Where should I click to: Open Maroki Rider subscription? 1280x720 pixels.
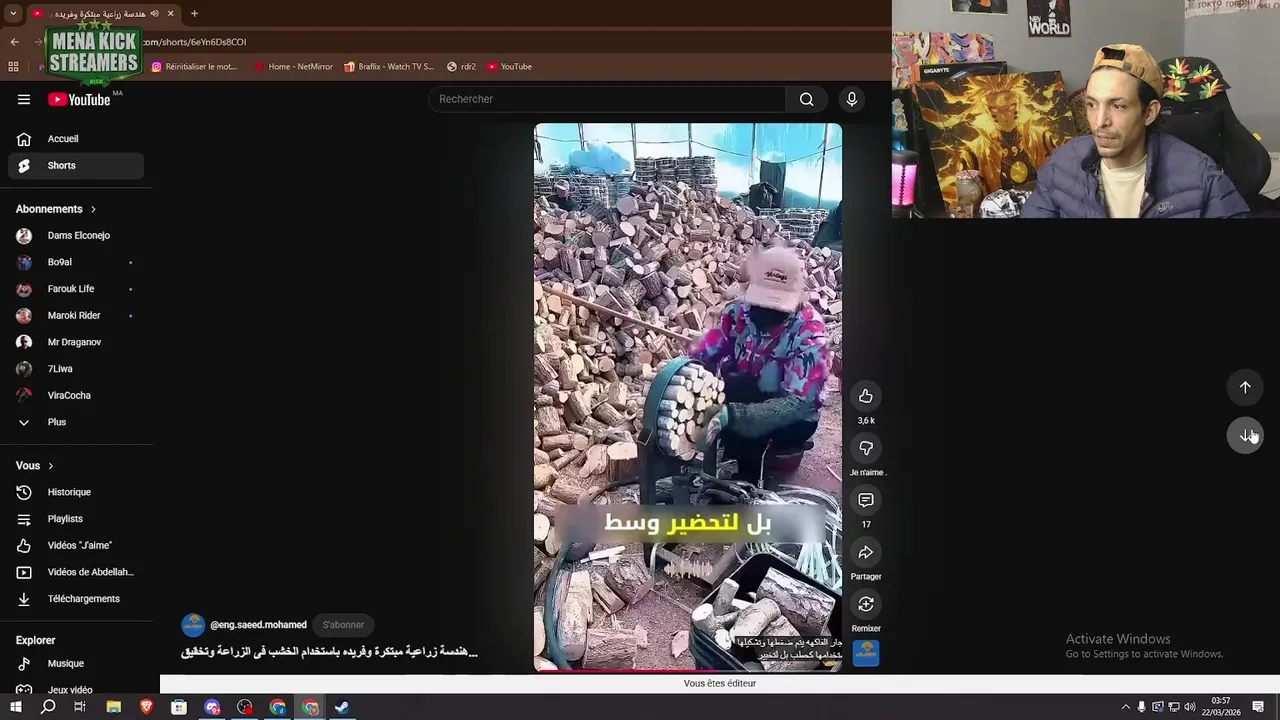(x=76, y=316)
